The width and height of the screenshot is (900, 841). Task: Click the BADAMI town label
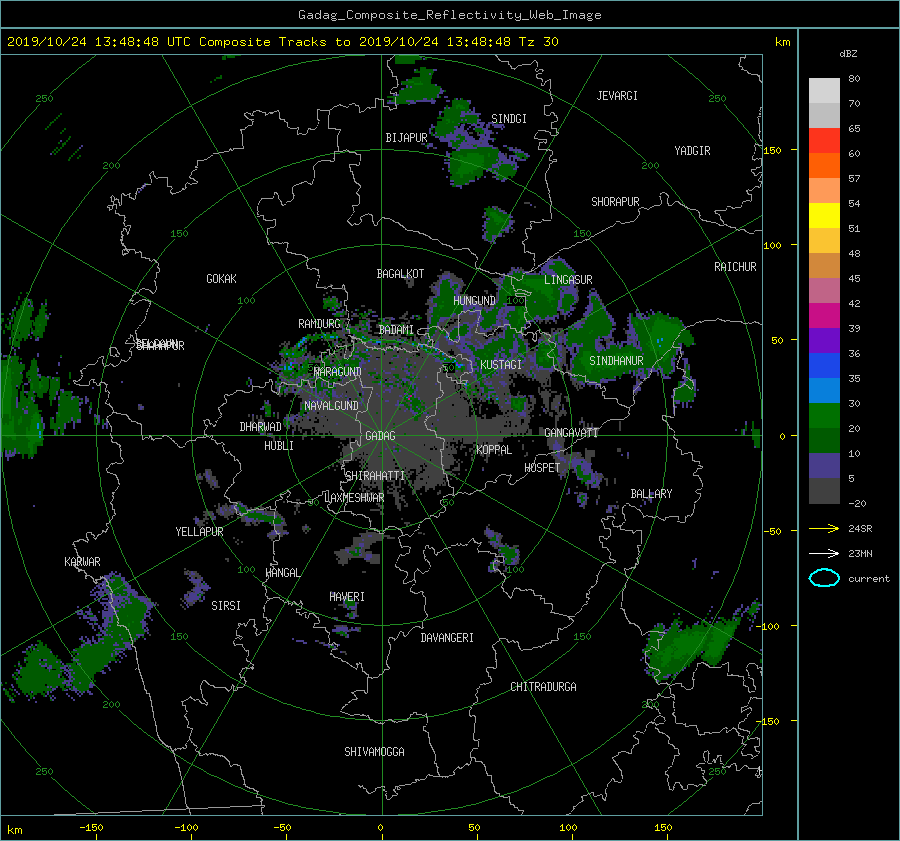tap(396, 330)
